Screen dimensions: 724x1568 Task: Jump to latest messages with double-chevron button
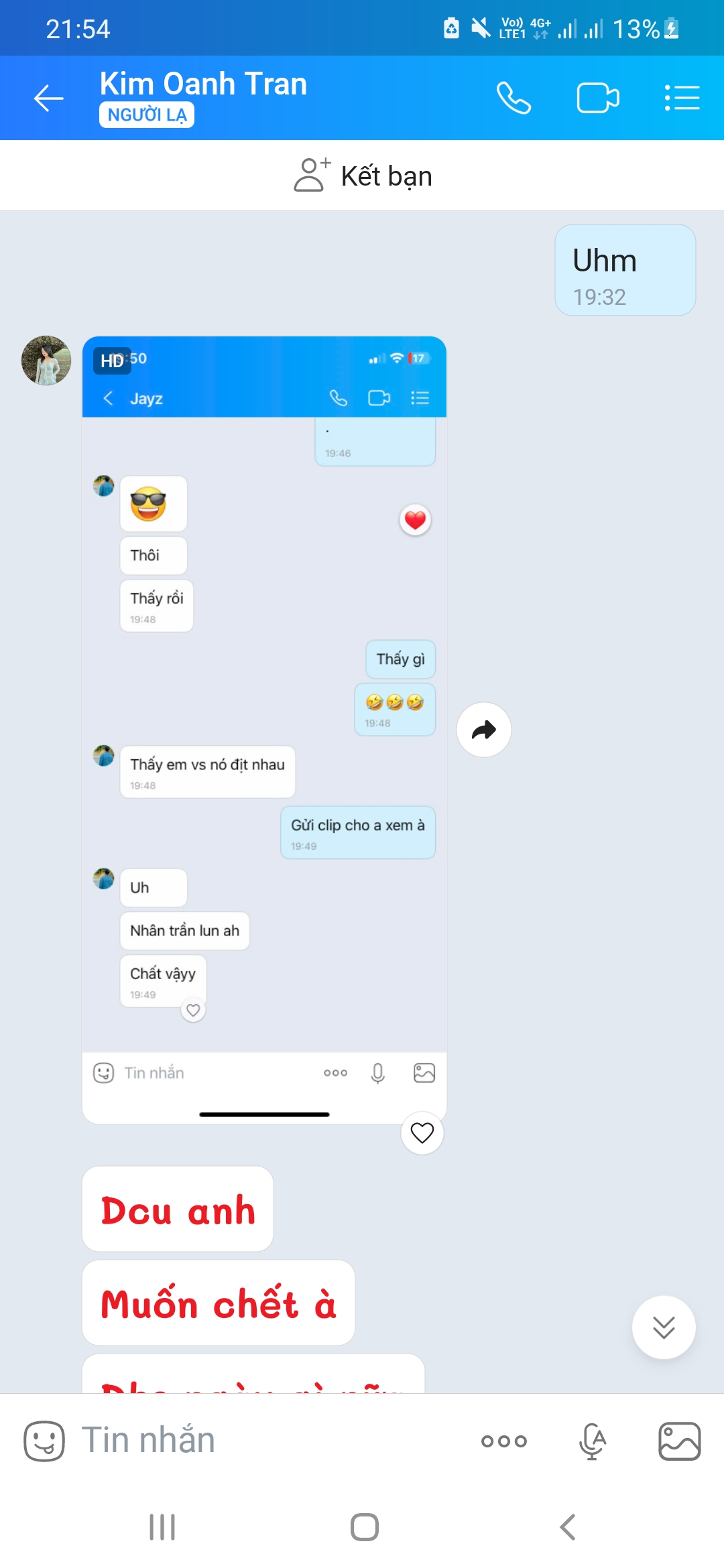664,1327
